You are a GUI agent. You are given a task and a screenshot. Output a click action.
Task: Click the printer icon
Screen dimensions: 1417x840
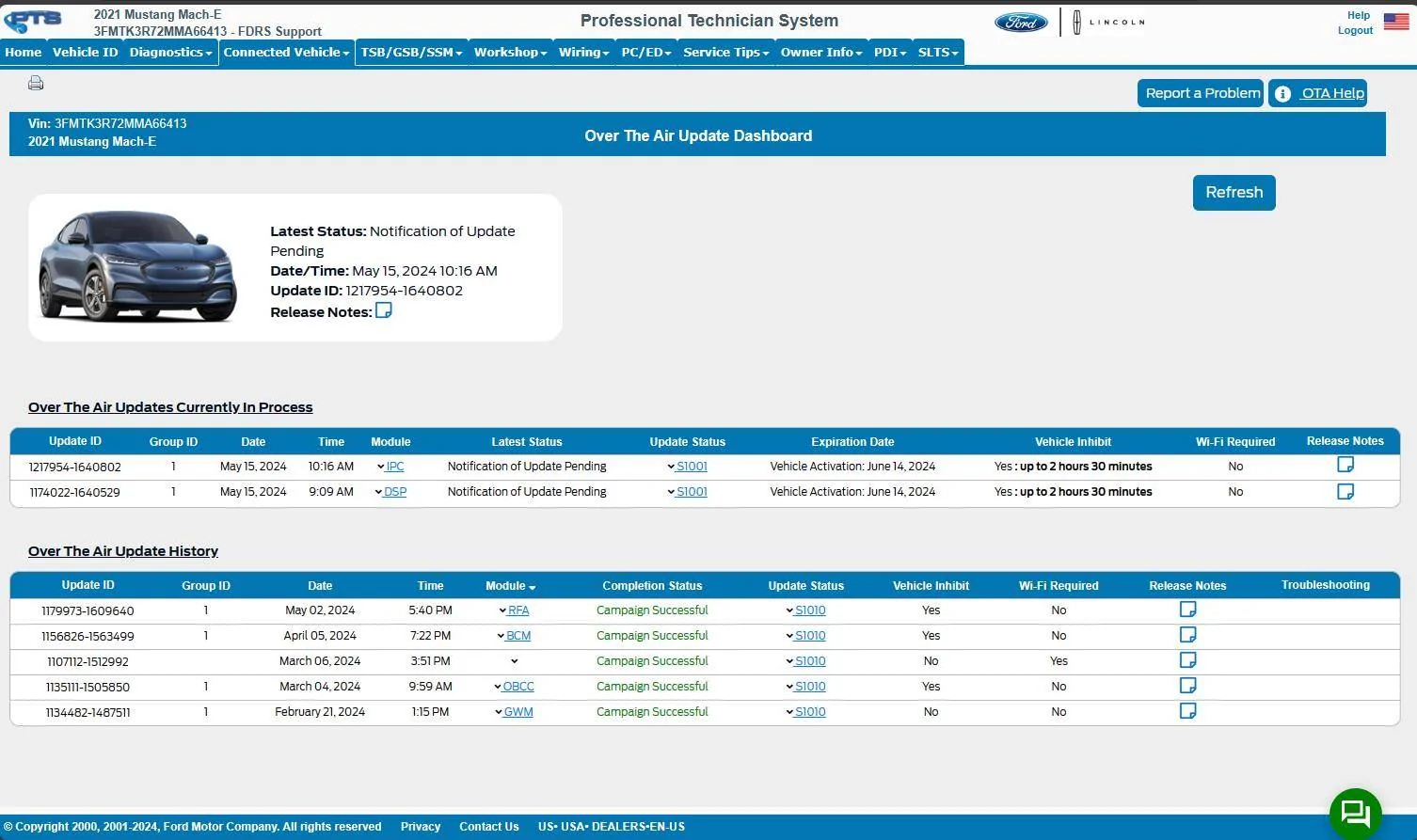36,83
